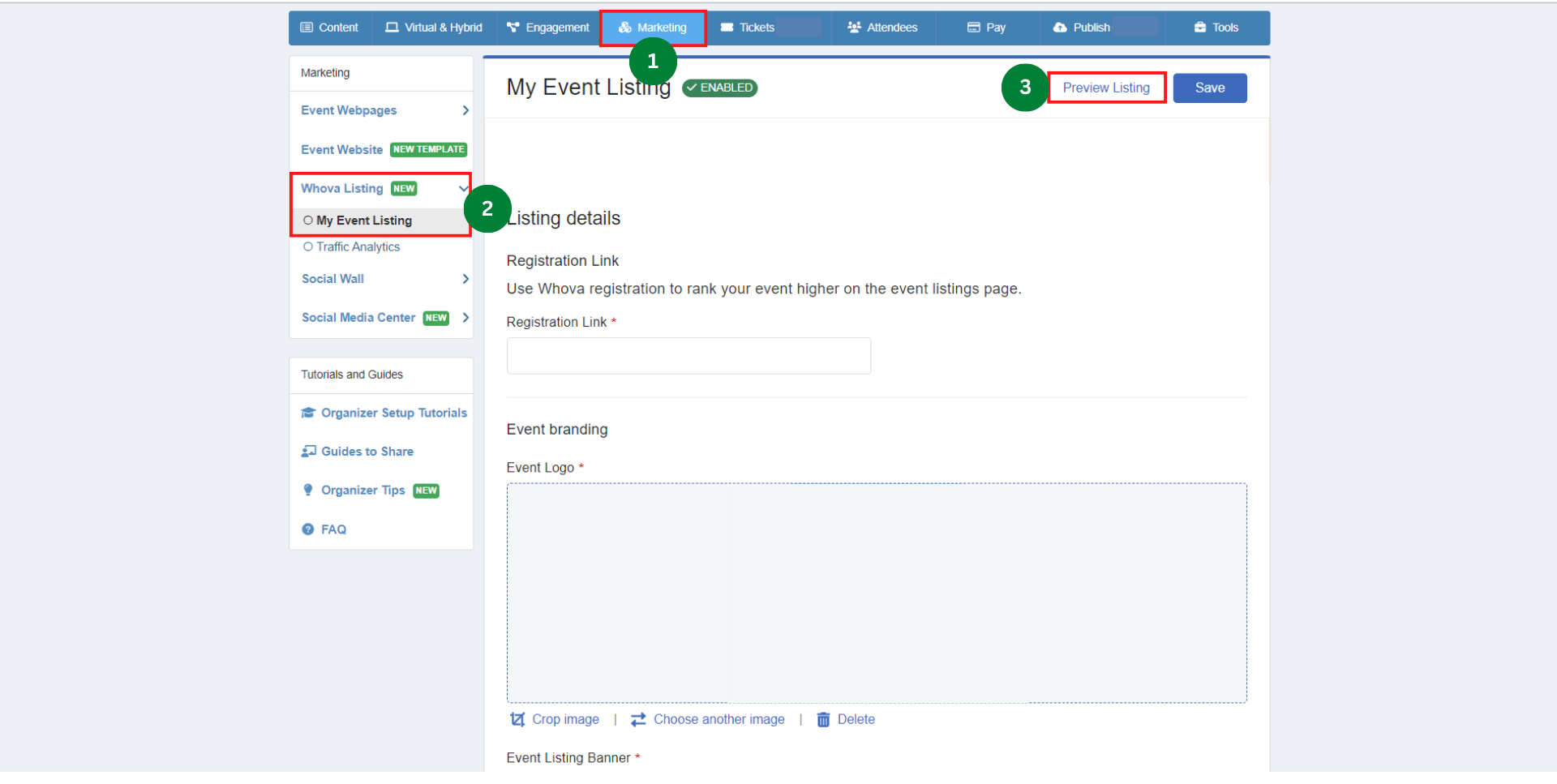This screenshot has height=784, width=1557.
Task: Delete the event logo image
Action: (856, 720)
